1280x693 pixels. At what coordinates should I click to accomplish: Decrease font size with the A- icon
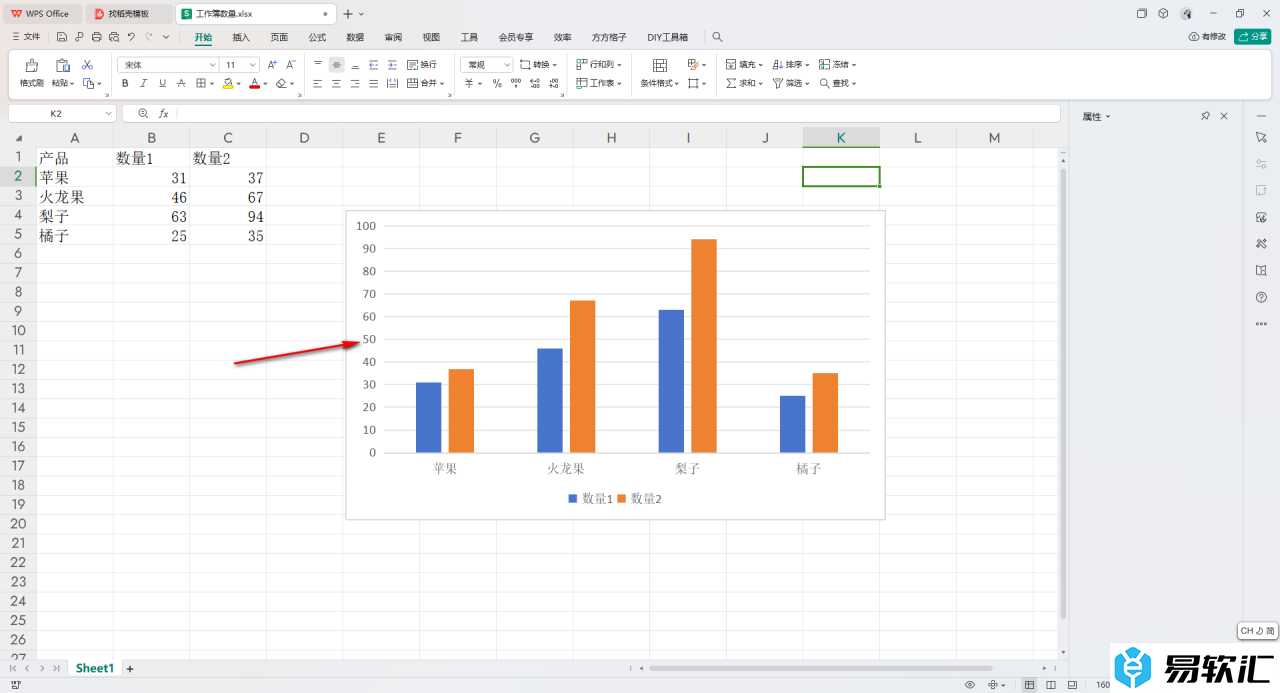pyautogui.click(x=290, y=64)
